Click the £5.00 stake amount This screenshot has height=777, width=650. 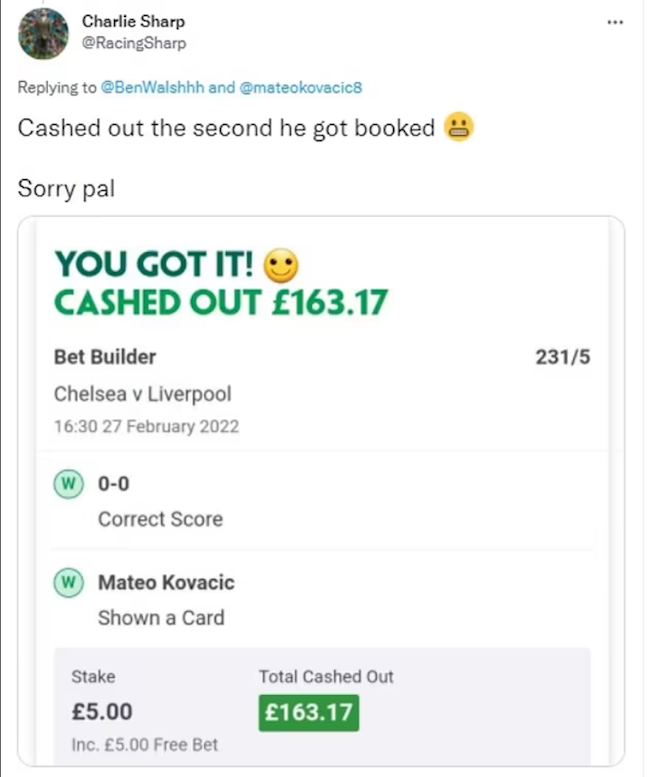tap(102, 713)
